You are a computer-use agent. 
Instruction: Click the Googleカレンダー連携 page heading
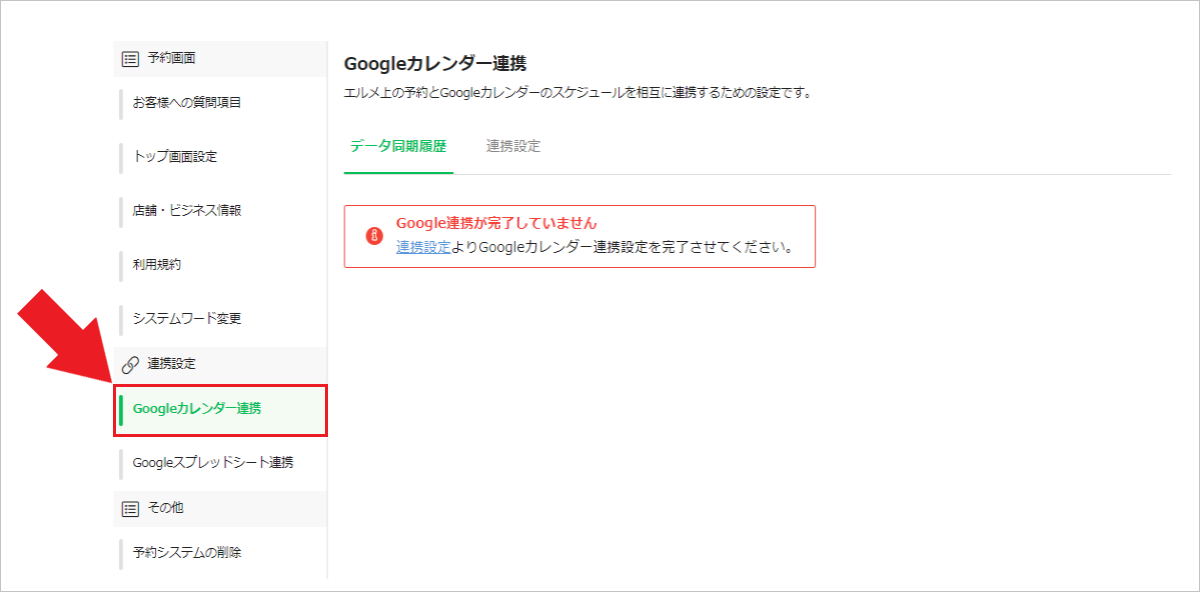(x=435, y=64)
